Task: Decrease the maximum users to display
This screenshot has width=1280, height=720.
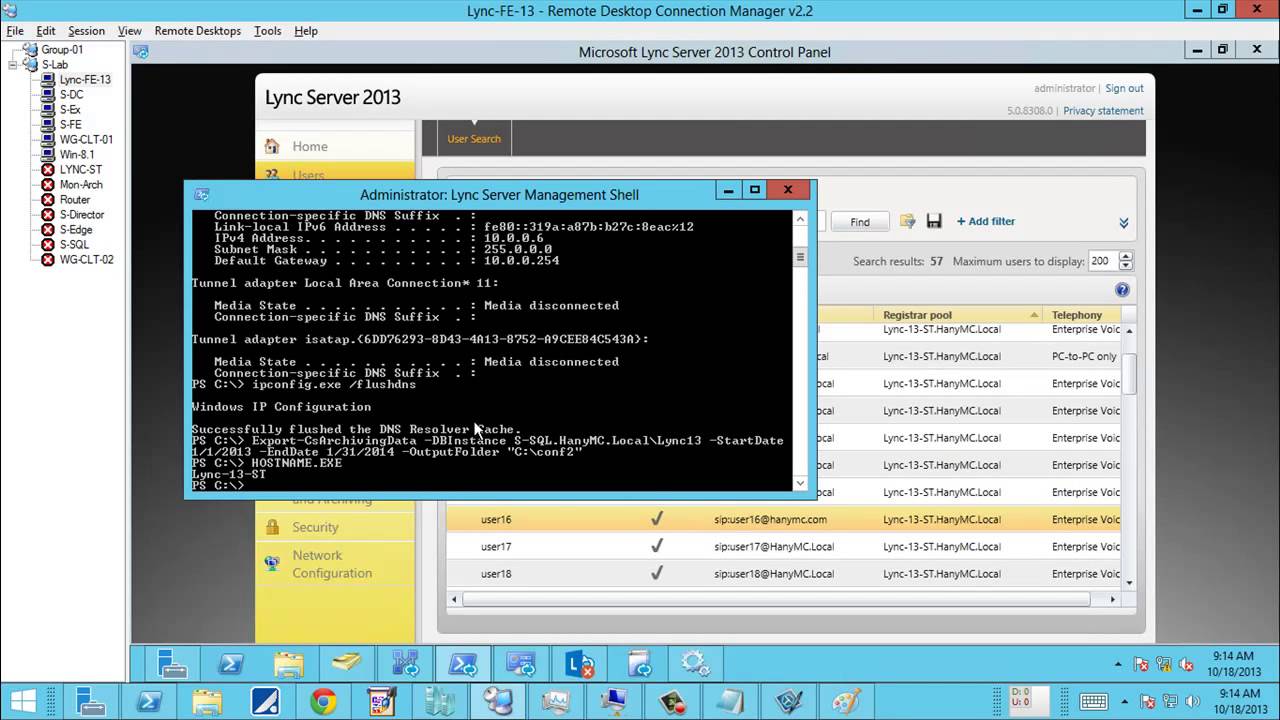Action: point(1126,266)
